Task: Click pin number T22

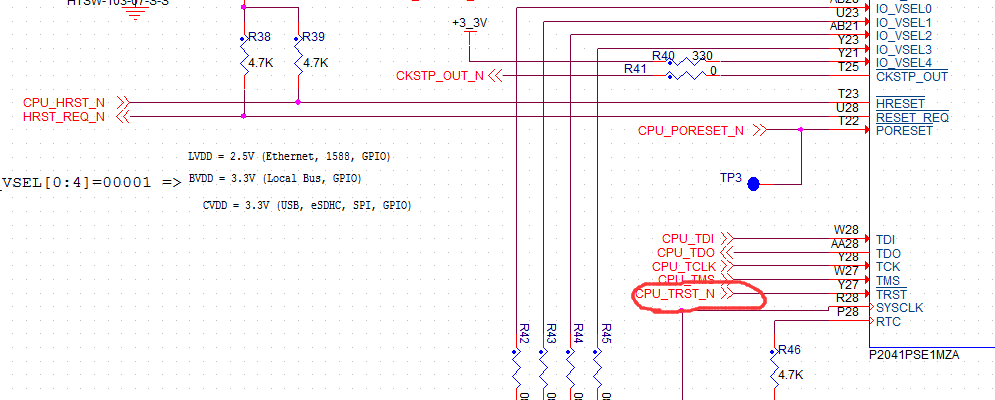Action: 848,121
